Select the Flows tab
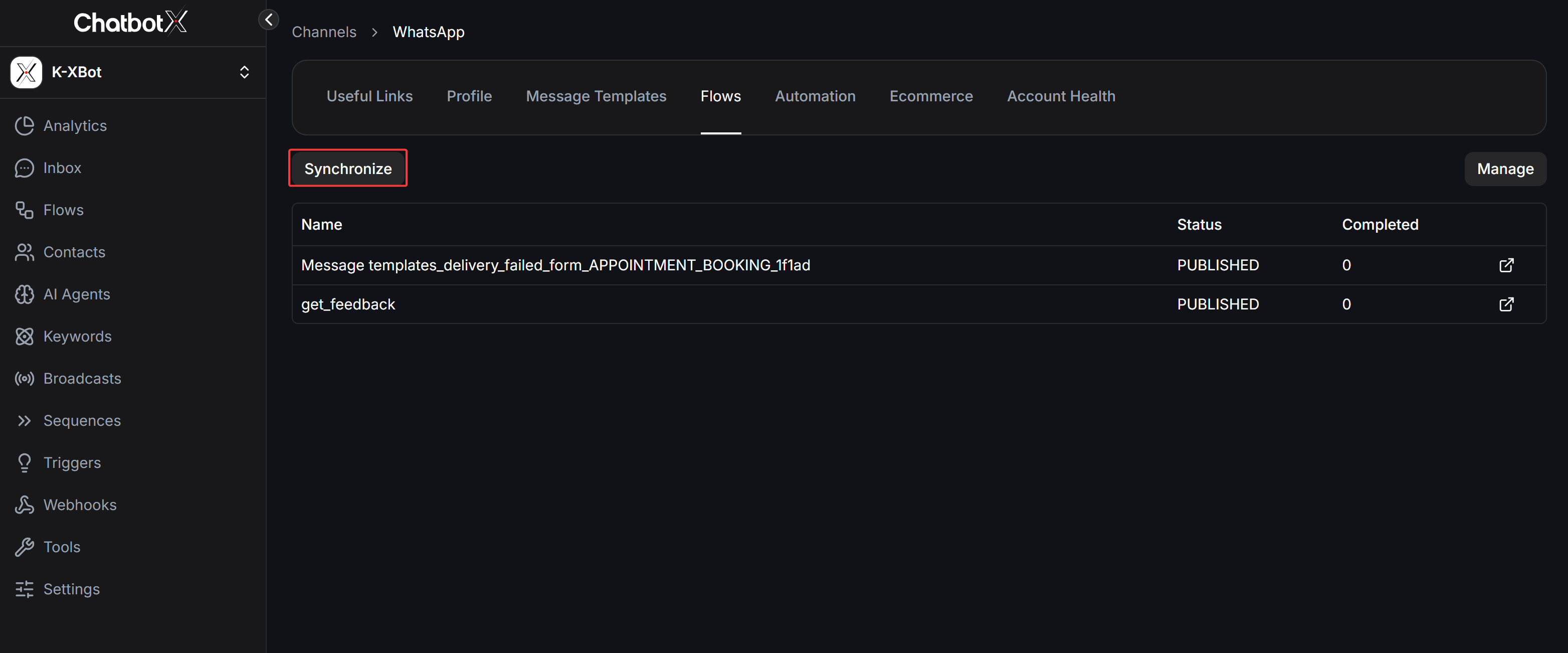Image resolution: width=1568 pixels, height=653 pixels. [x=721, y=96]
